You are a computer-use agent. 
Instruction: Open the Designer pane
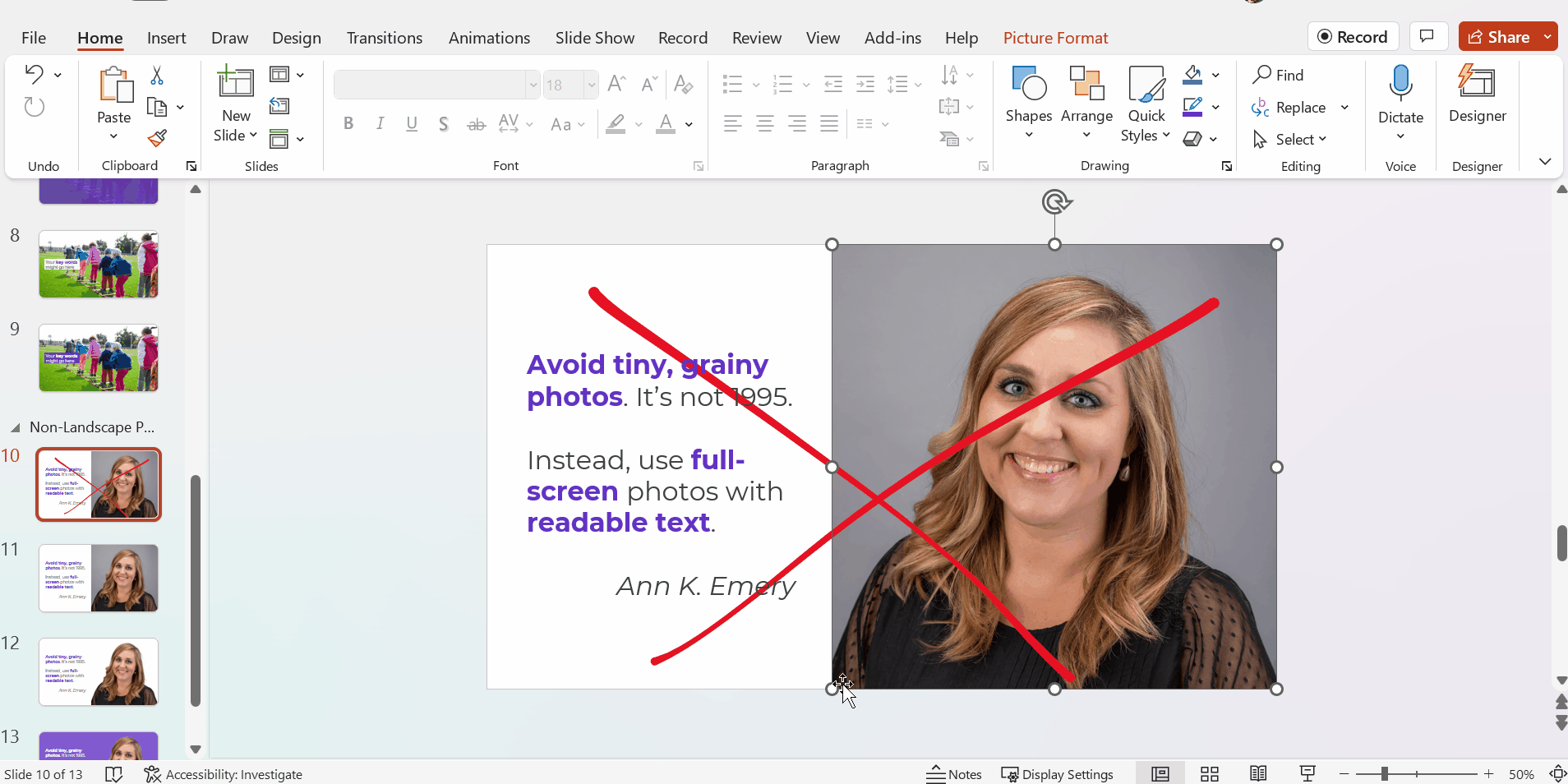click(1477, 95)
